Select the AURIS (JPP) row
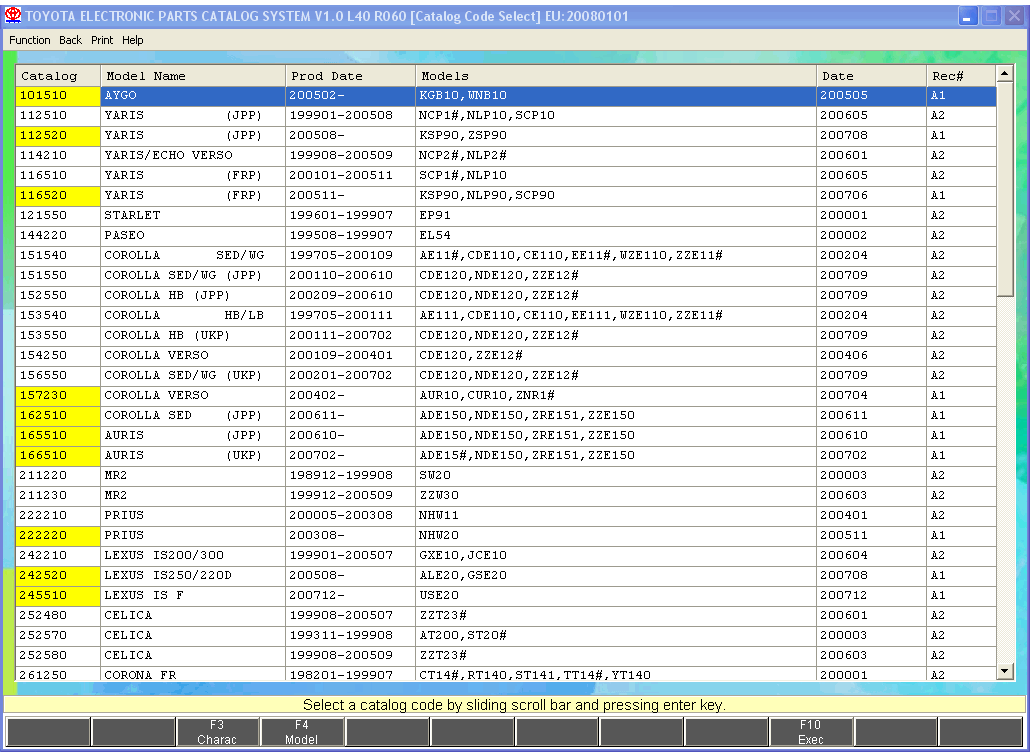This screenshot has width=1030, height=752. (506, 435)
